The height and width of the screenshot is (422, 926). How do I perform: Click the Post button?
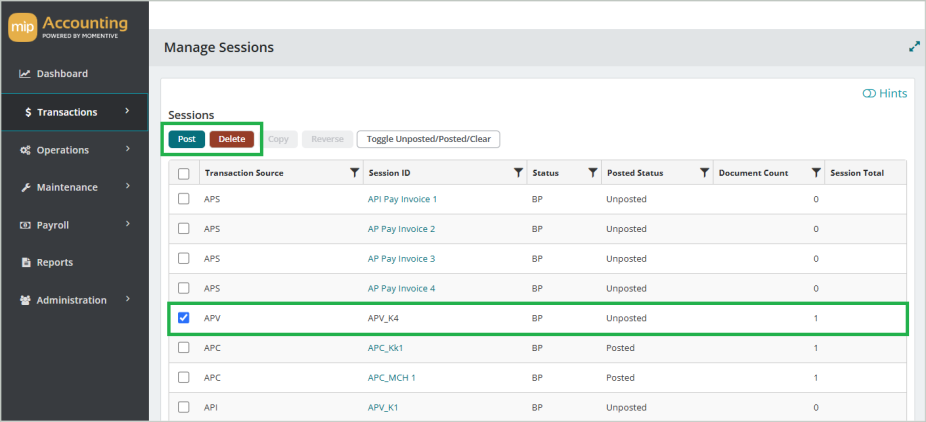click(x=187, y=139)
